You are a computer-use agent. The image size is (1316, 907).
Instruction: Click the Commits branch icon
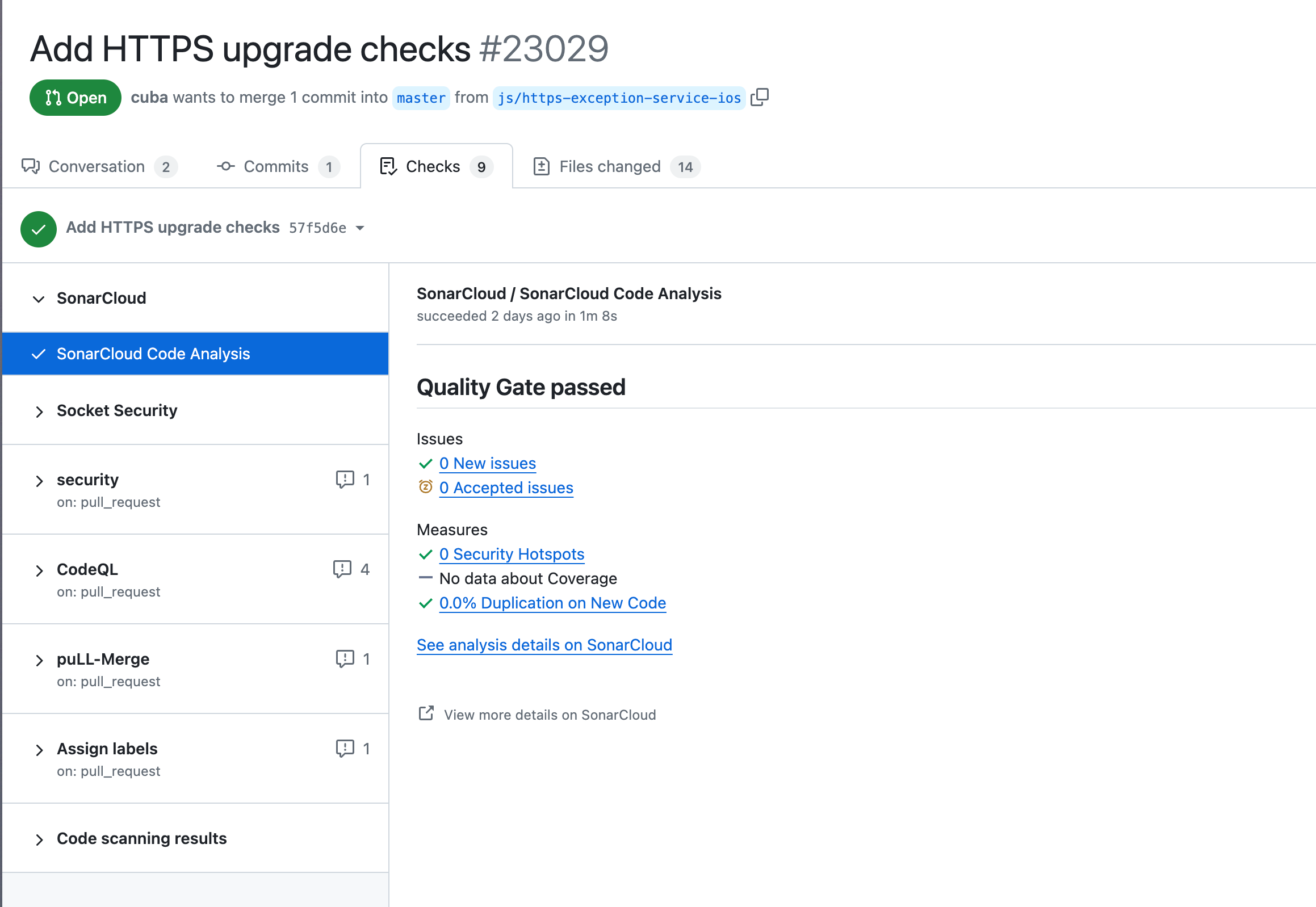(x=225, y=166)
